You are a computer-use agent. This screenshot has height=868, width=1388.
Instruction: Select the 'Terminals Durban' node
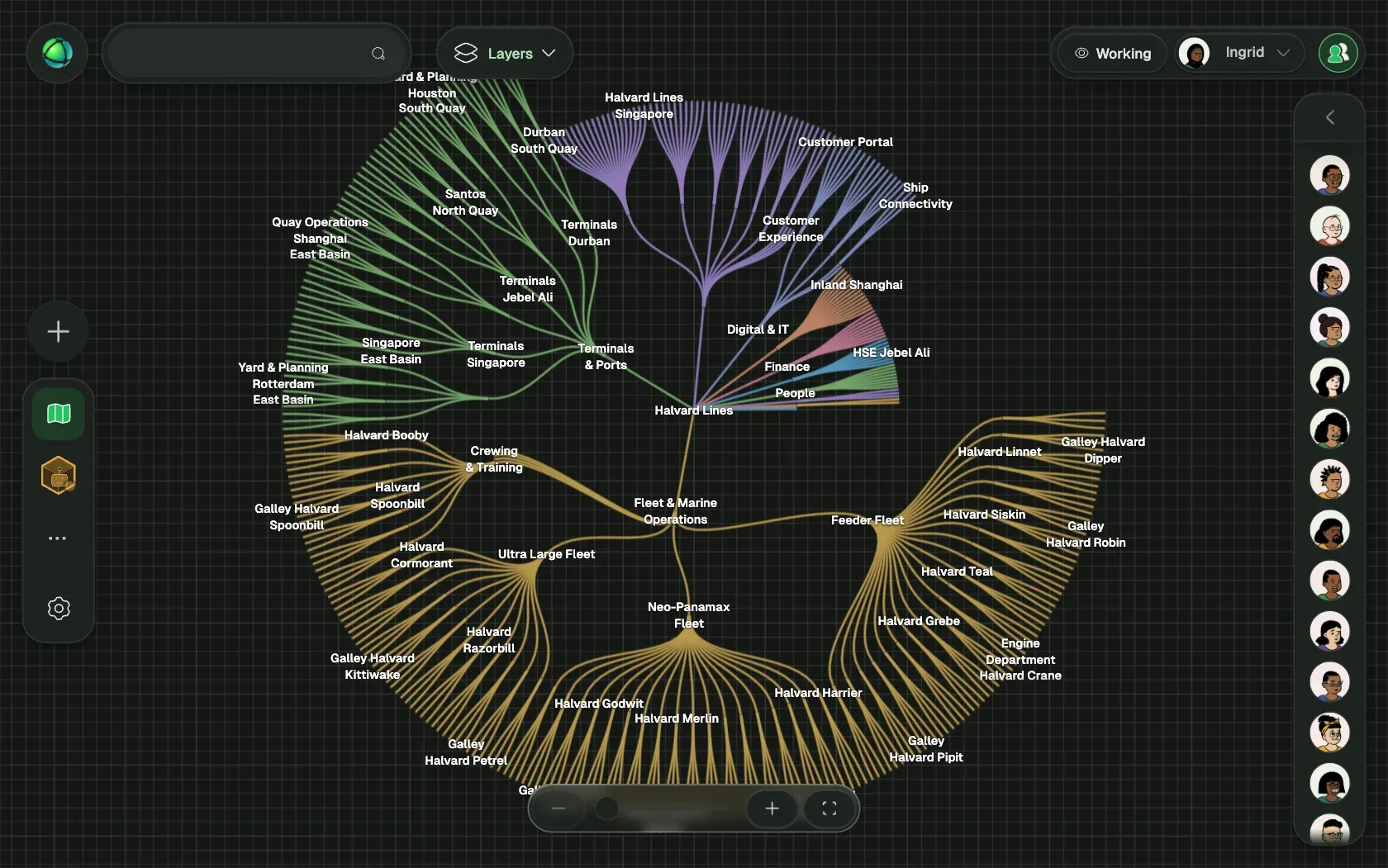click(x=589, y=233)
